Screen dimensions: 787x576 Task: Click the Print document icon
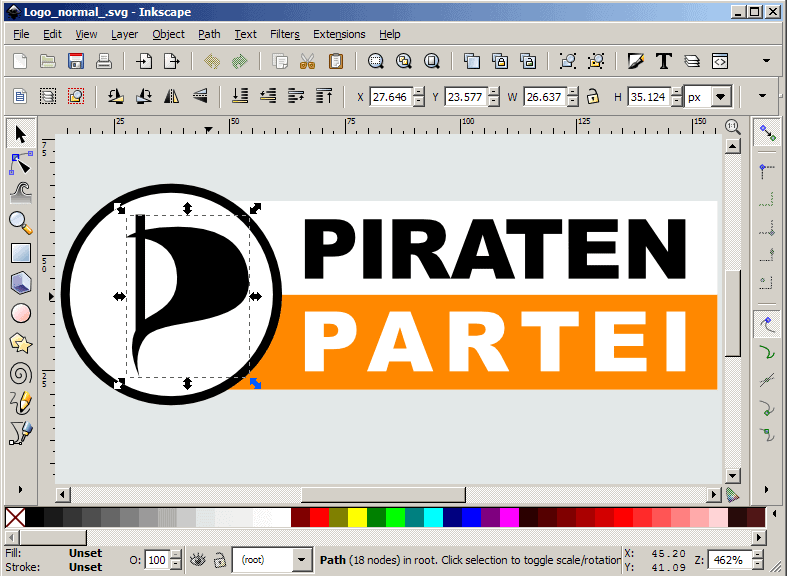104,61
